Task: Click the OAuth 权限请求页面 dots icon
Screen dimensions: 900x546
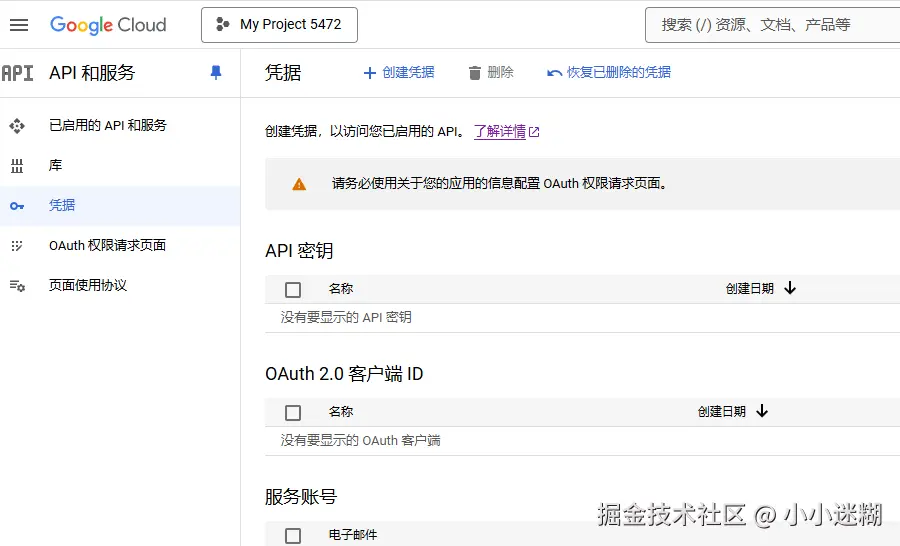Action: (17, 246)
